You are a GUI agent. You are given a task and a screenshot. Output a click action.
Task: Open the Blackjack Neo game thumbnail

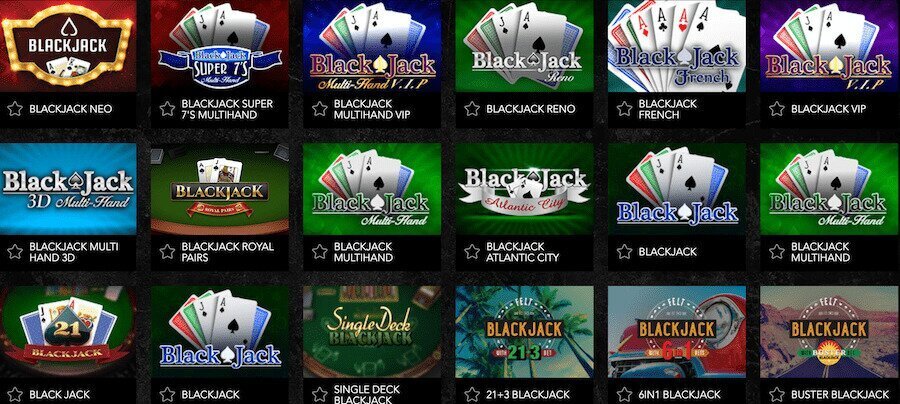(68, 46)
